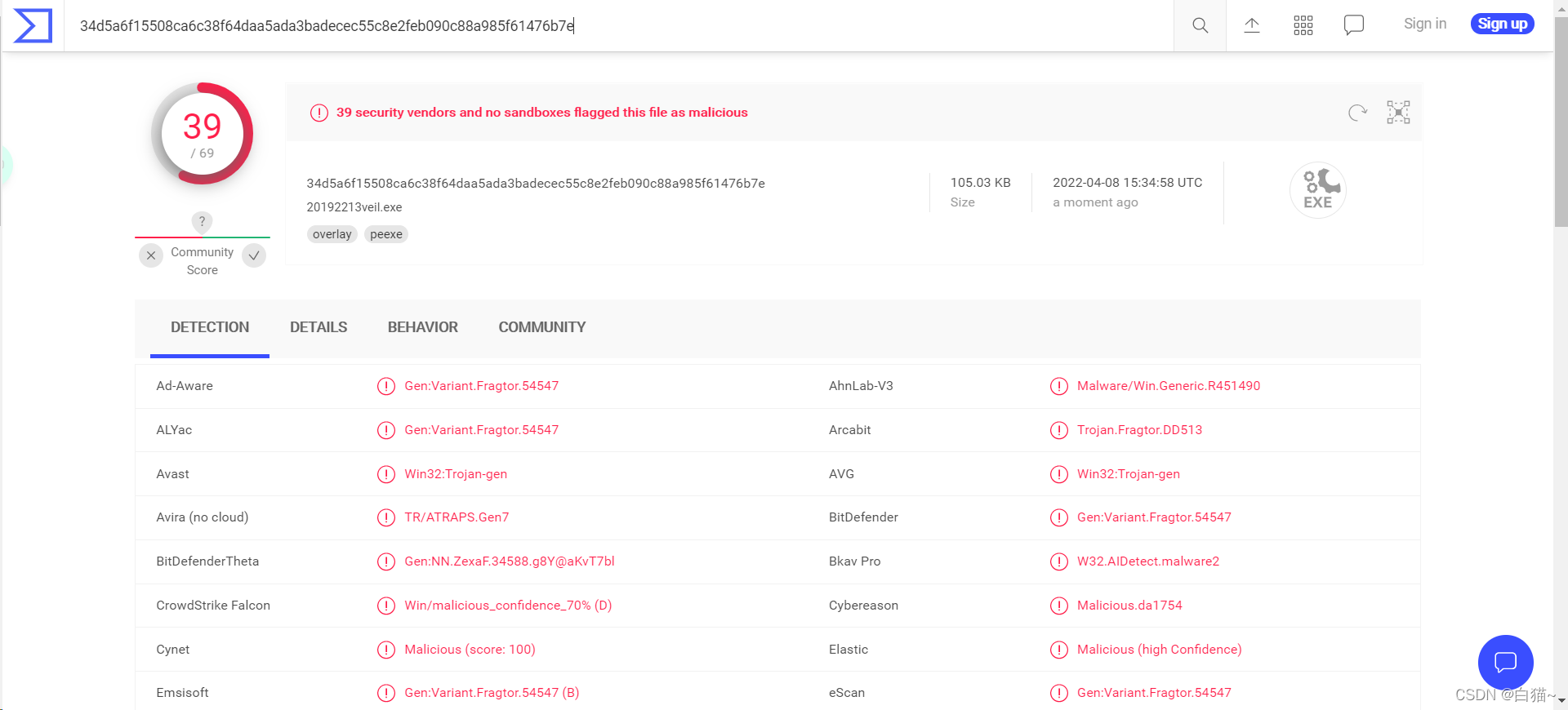Click the BitDefenderTheta vendor name
The image size is (1568, 710).
[207, 561]
